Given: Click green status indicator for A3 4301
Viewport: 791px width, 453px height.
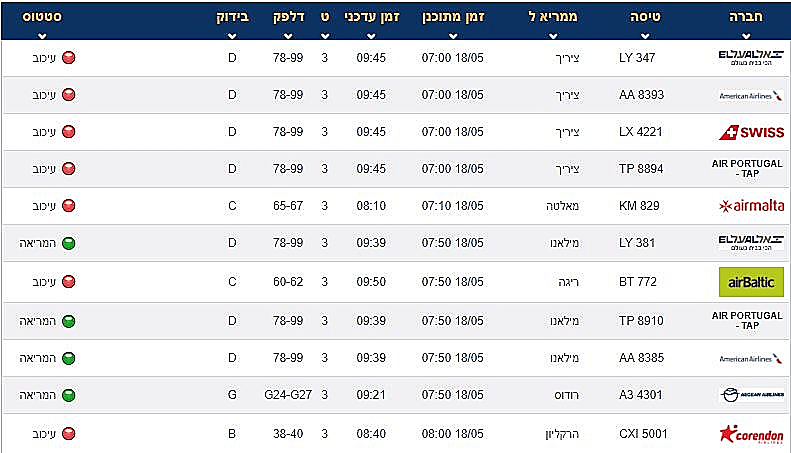Looking at the screenshot, I should (69, 395).
